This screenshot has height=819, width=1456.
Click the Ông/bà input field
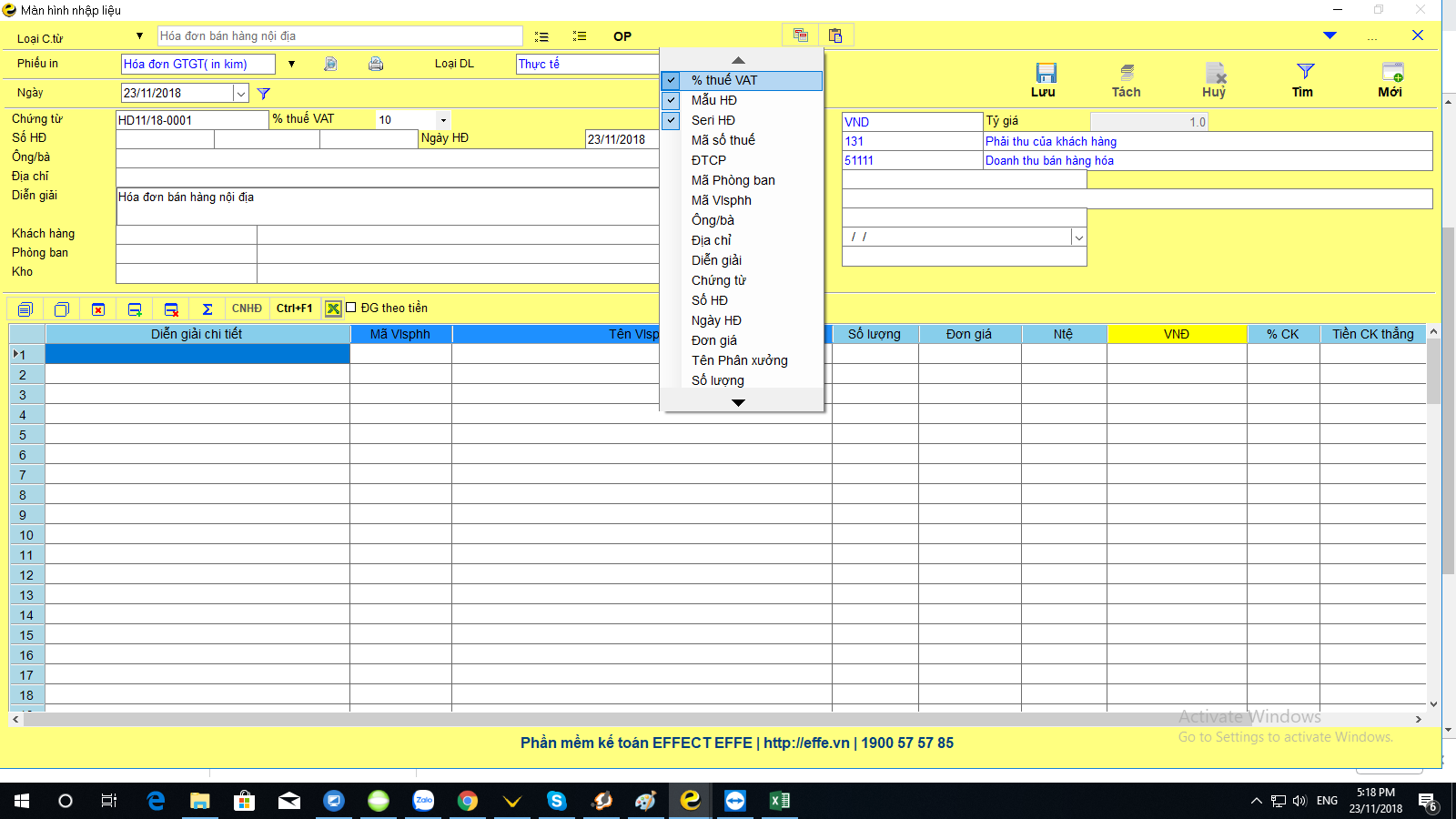coord(388,158)
